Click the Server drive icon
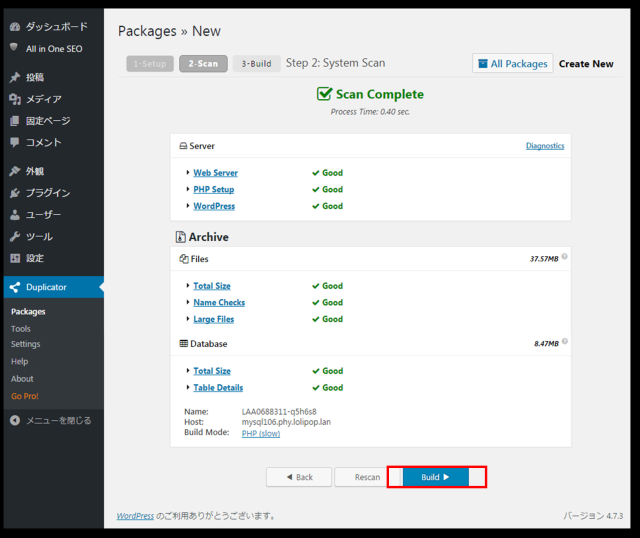Screen dimensions: 640x538 (x=183, y=146)
